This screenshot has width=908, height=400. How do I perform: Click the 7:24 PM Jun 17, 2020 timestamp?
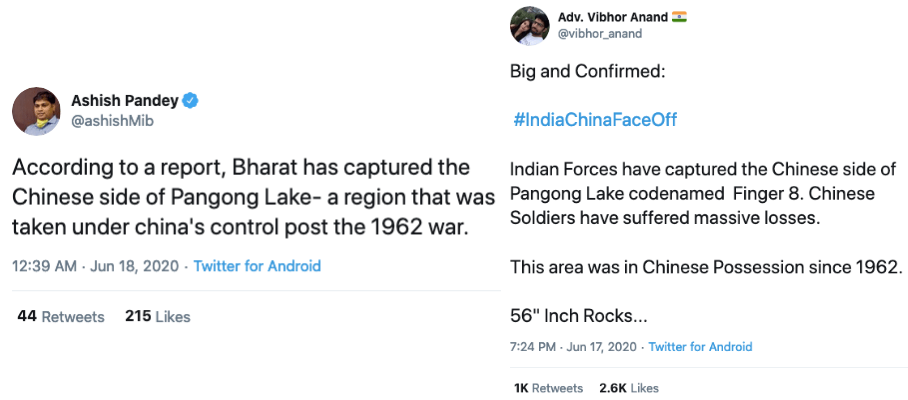click(575, 347)
